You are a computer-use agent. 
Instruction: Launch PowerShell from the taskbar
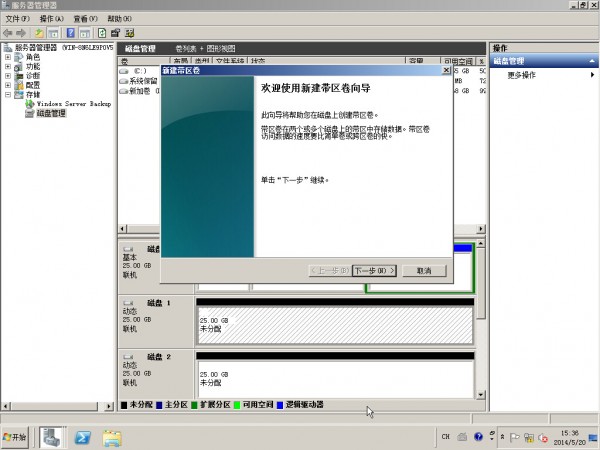click(x=84, y=437)
